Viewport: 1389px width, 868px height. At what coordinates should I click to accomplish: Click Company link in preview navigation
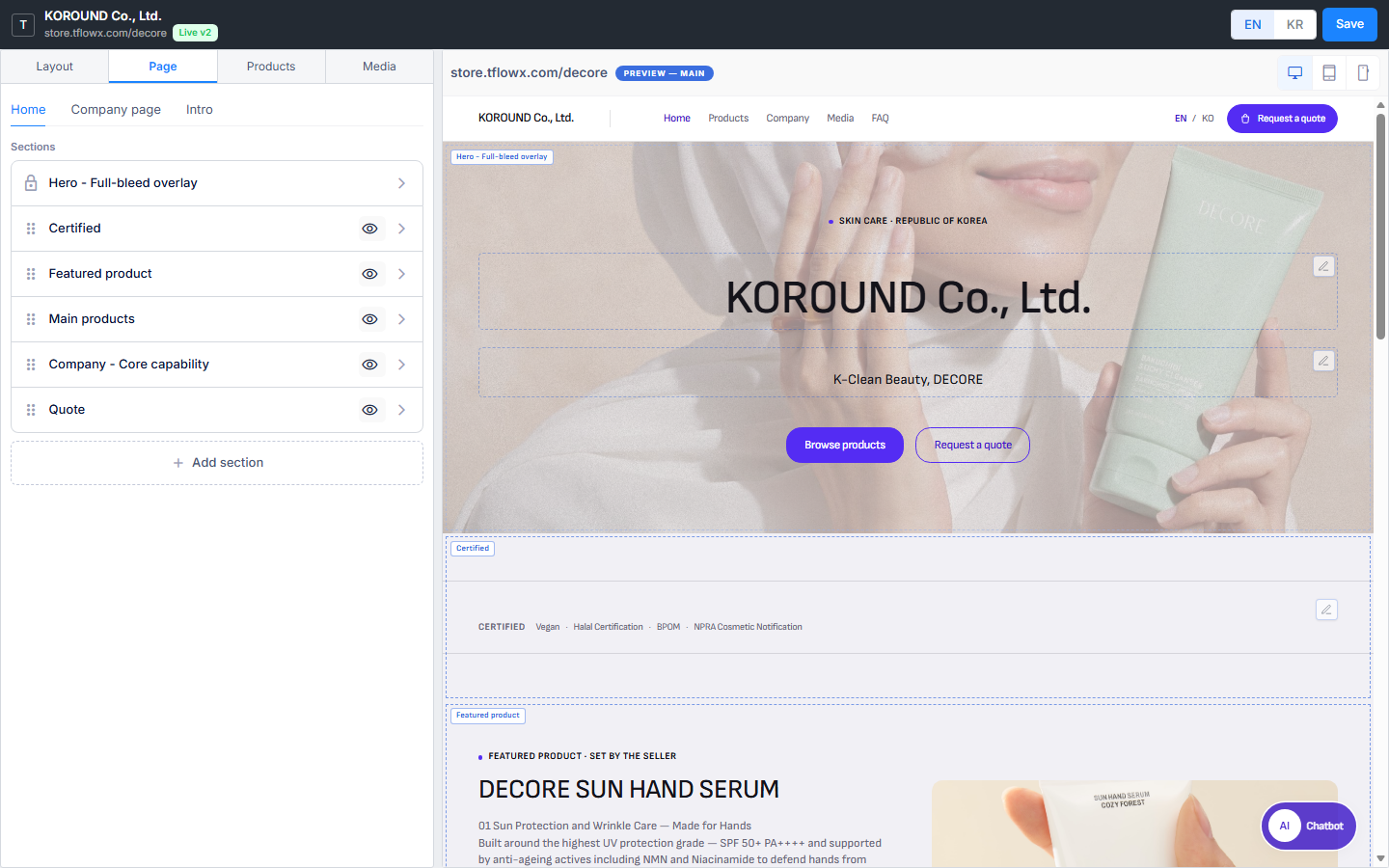tap(787, 119)
